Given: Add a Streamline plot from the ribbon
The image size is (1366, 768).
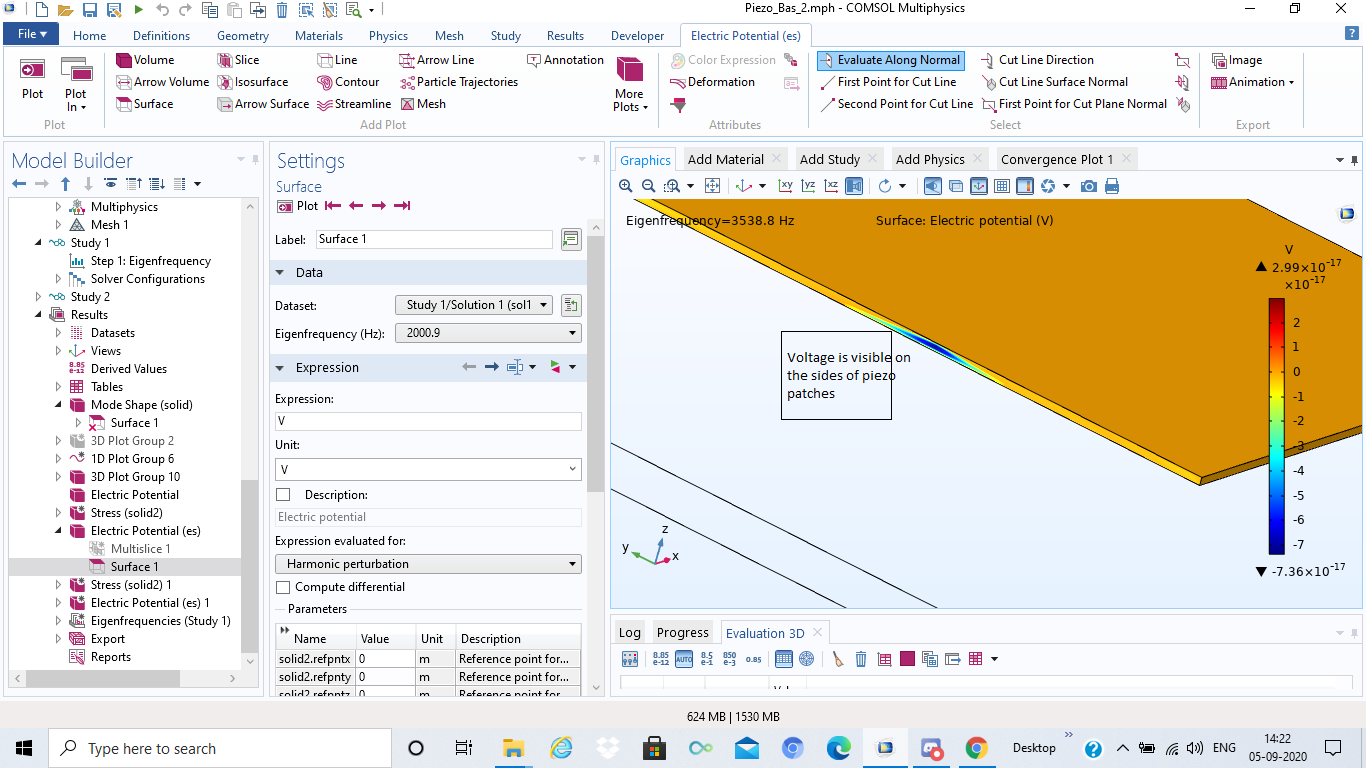Looking at the screenshot, I should pyautogui.click(x=354, y=104).
